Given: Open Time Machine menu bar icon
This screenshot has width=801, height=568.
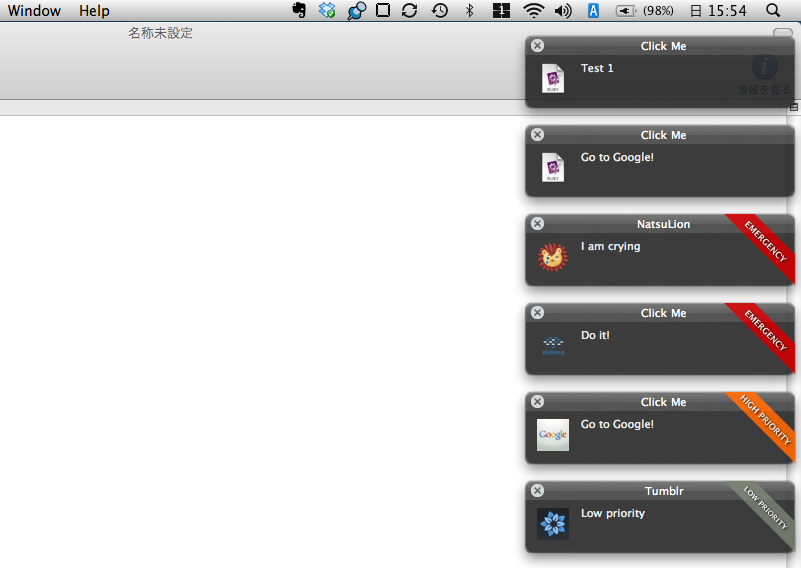Looking at the screenshot, I should pyautogui.click(x=440, y=11).
